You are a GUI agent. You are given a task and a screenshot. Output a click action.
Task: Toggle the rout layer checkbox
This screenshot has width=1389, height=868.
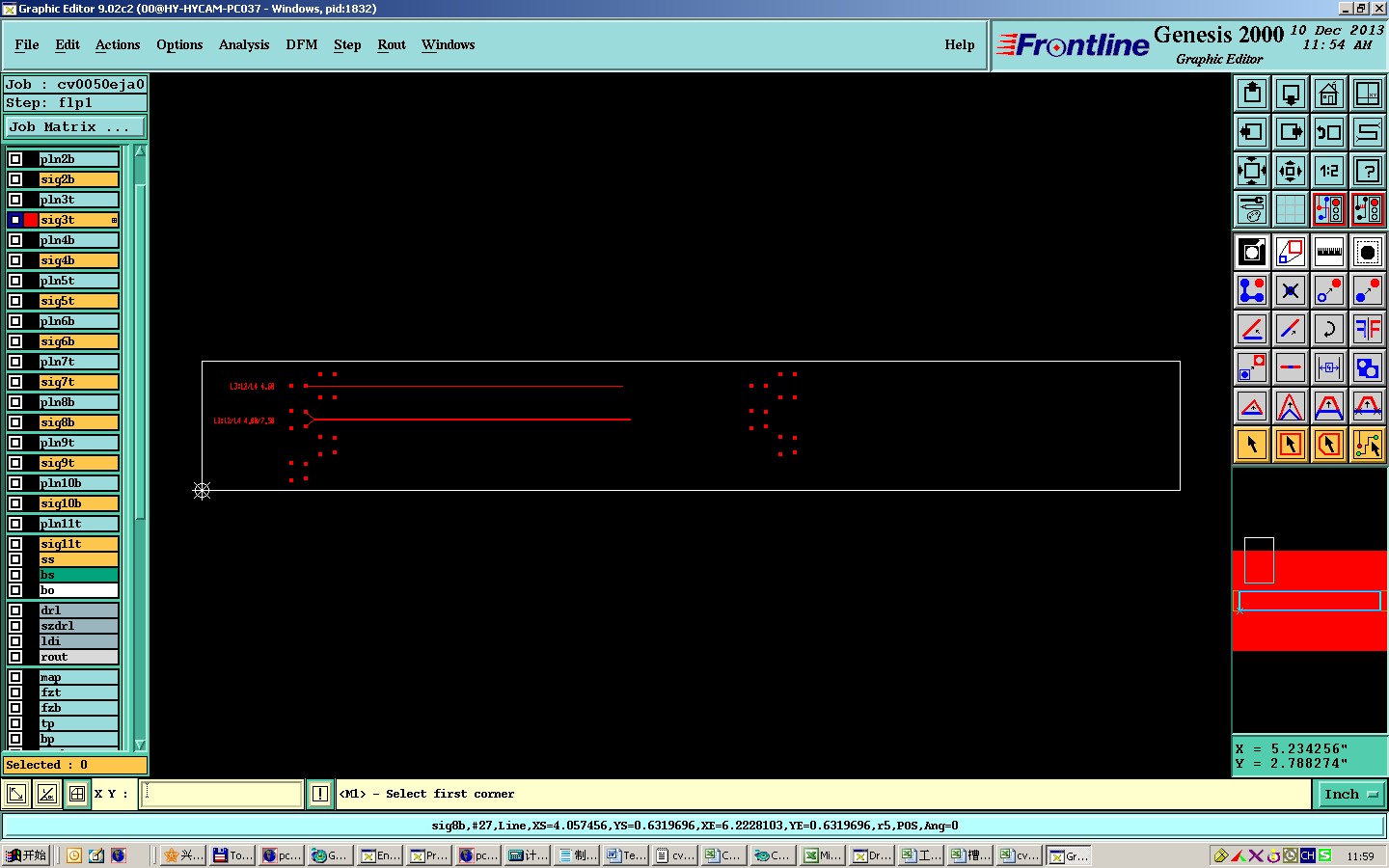coord(15,657)
